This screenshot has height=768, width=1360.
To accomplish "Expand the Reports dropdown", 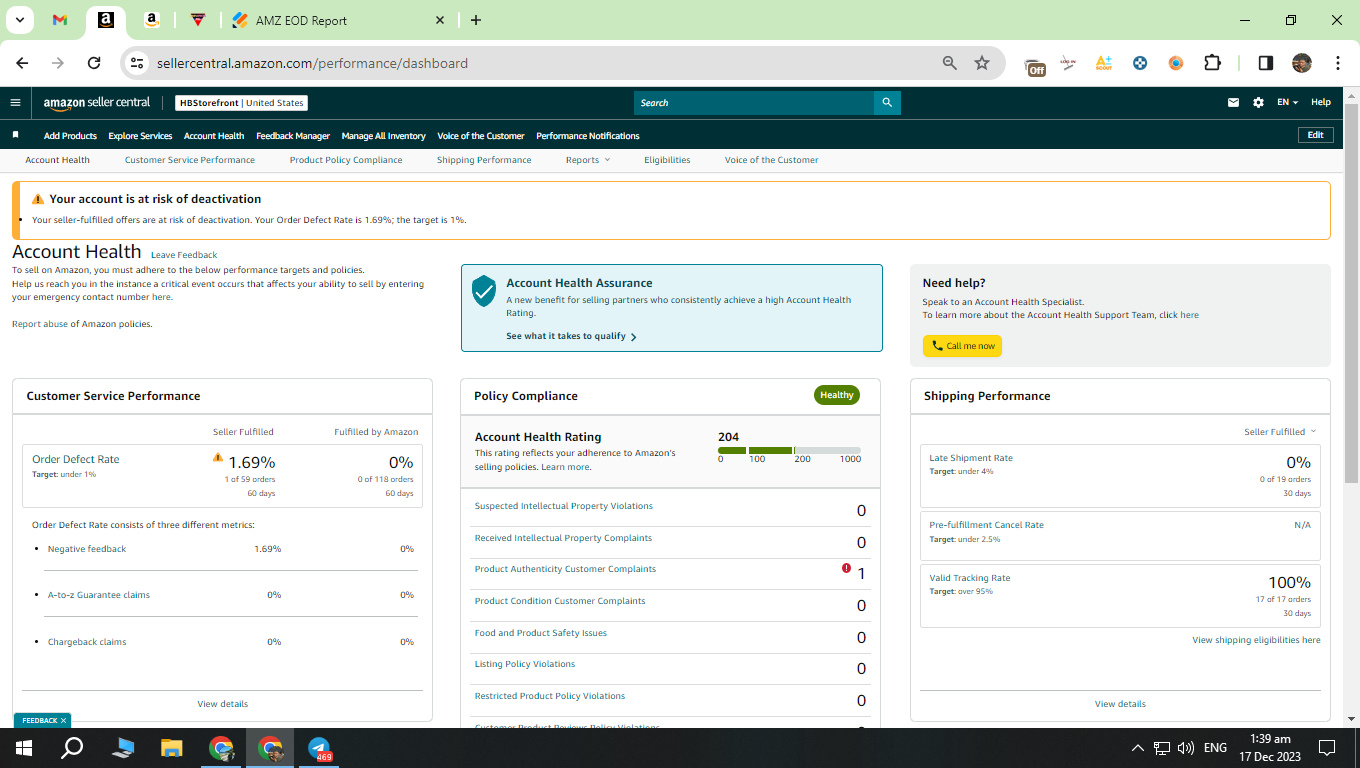I will (587, 160).
